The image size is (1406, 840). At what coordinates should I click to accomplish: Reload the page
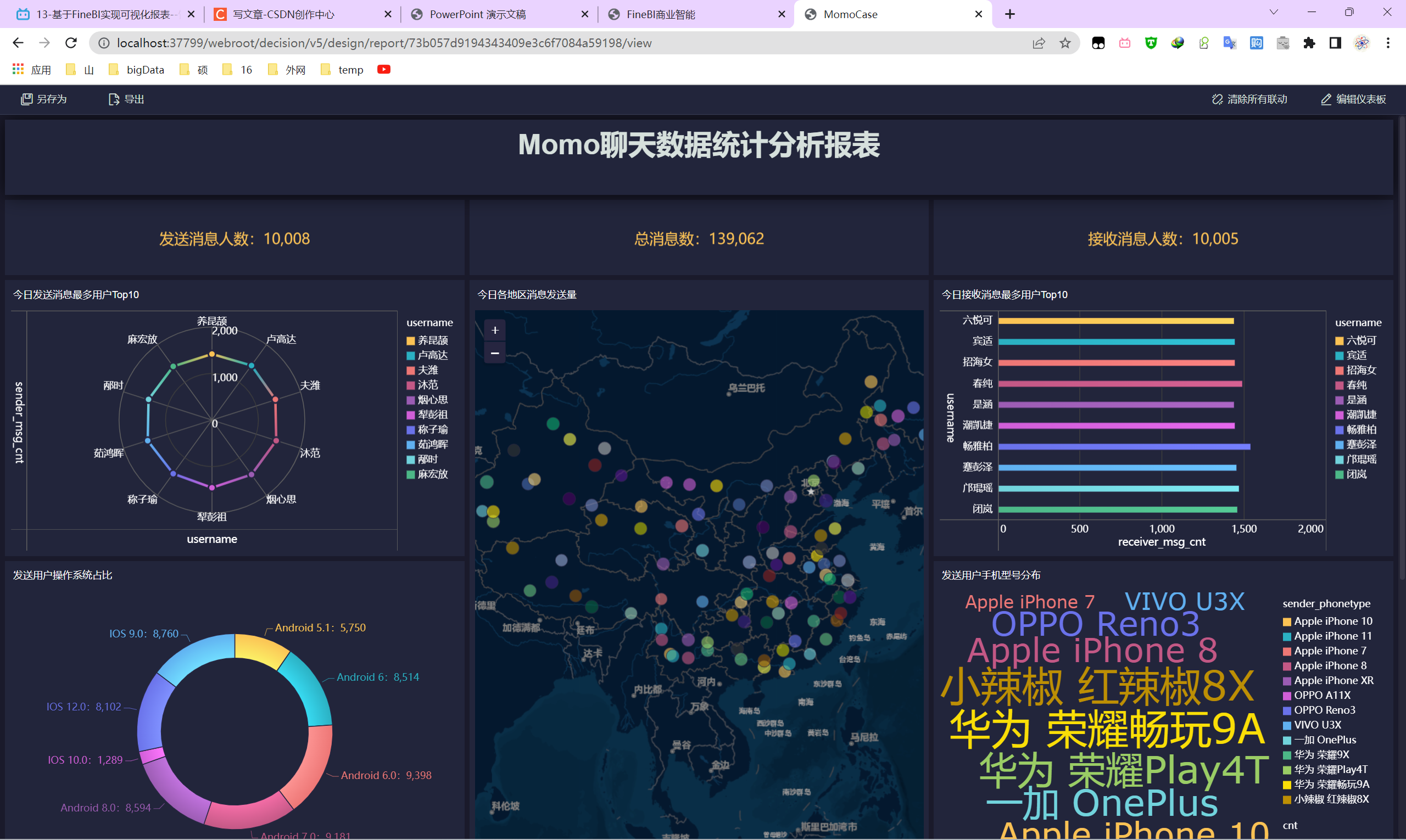71,43
